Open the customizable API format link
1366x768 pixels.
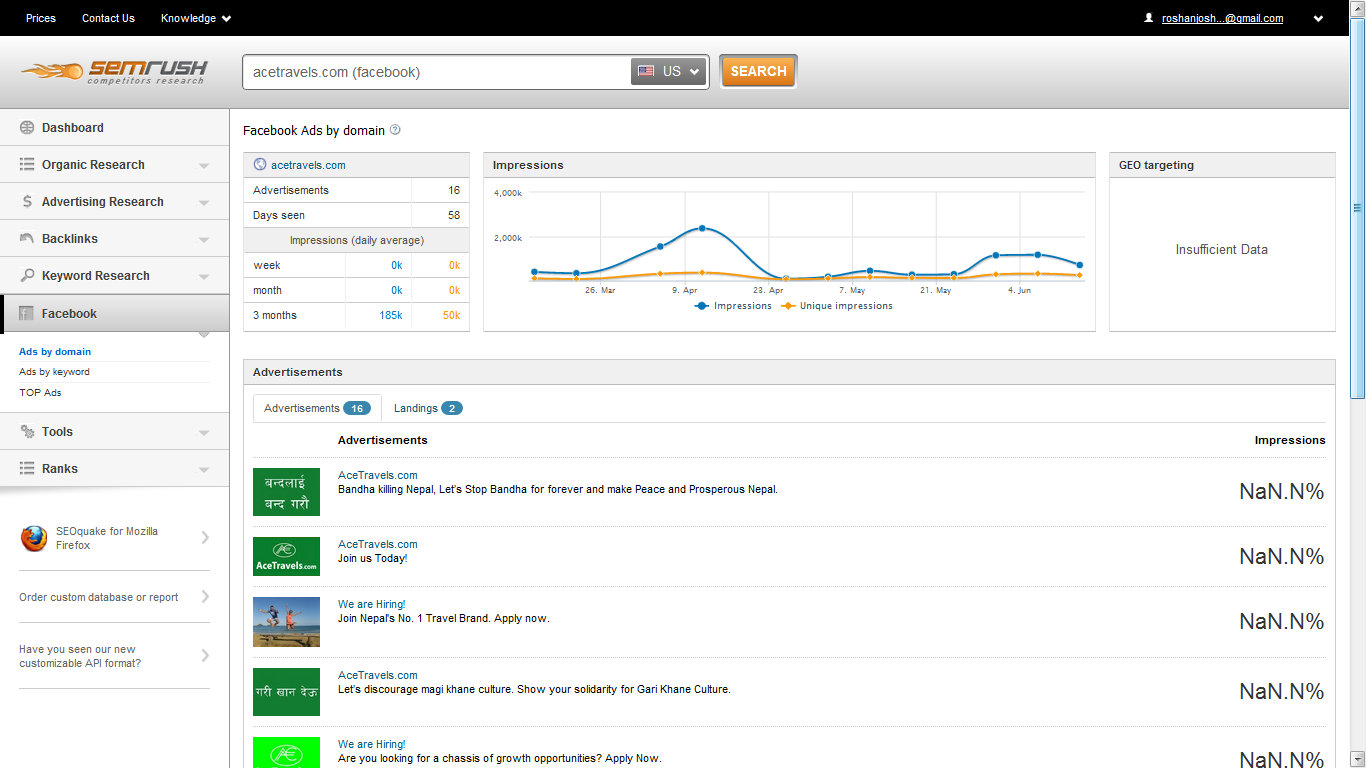(80, 656)
